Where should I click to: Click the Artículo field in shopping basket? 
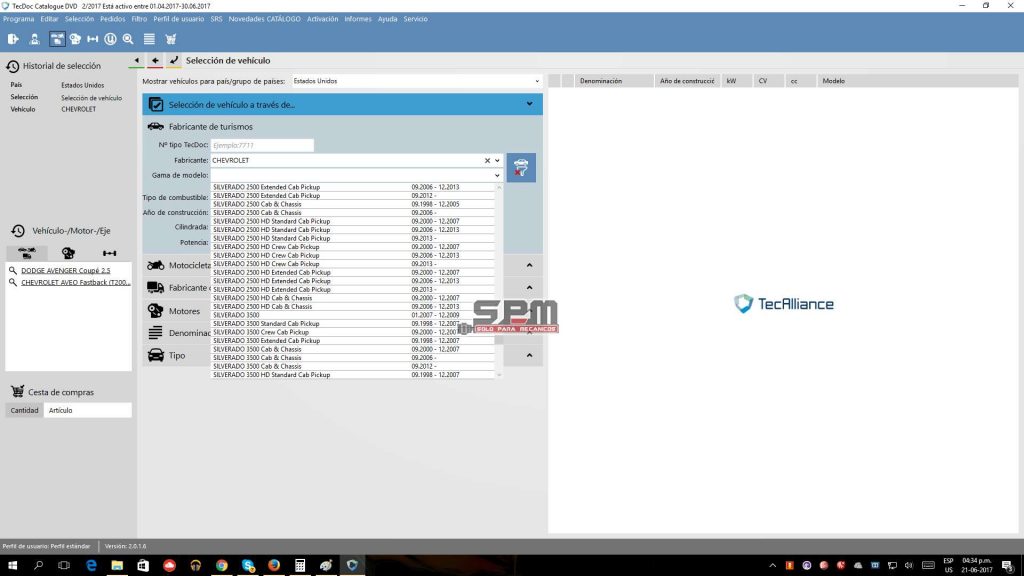(x=88, y=411)
